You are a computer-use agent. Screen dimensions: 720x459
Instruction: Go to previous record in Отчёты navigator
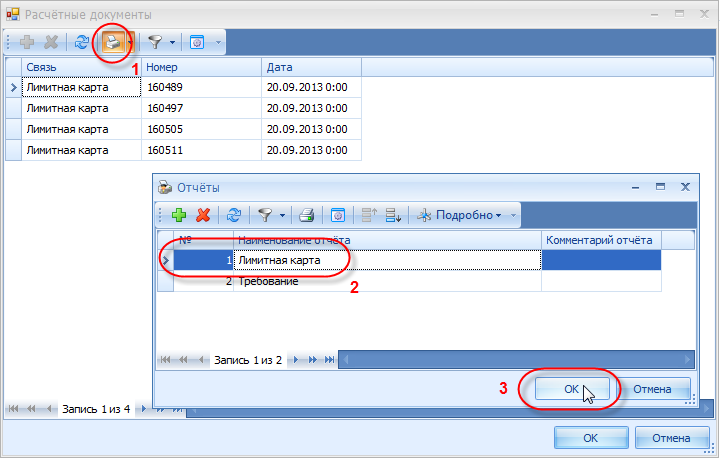coord(201,360)
